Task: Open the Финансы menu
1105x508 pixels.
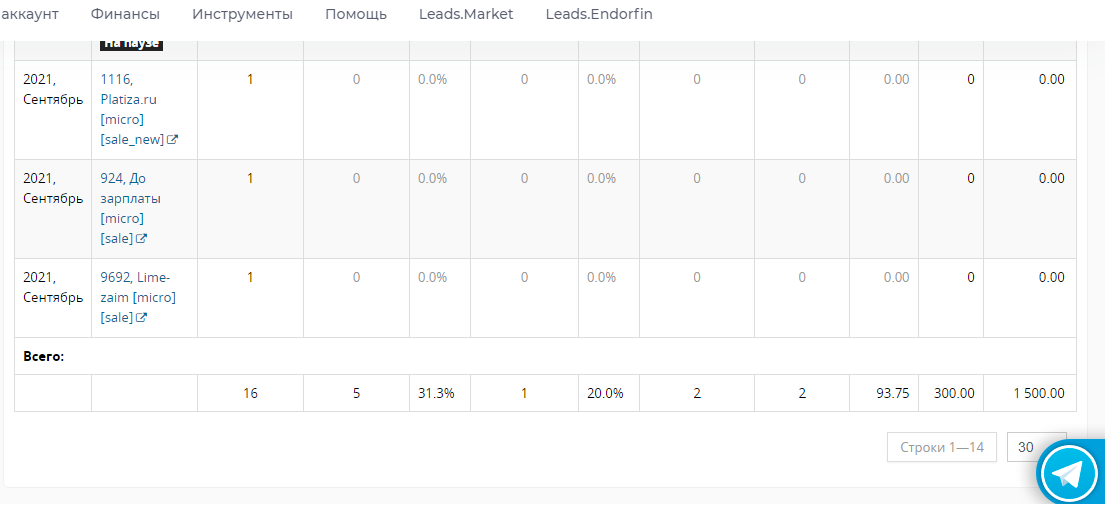Action: [125, 14]
